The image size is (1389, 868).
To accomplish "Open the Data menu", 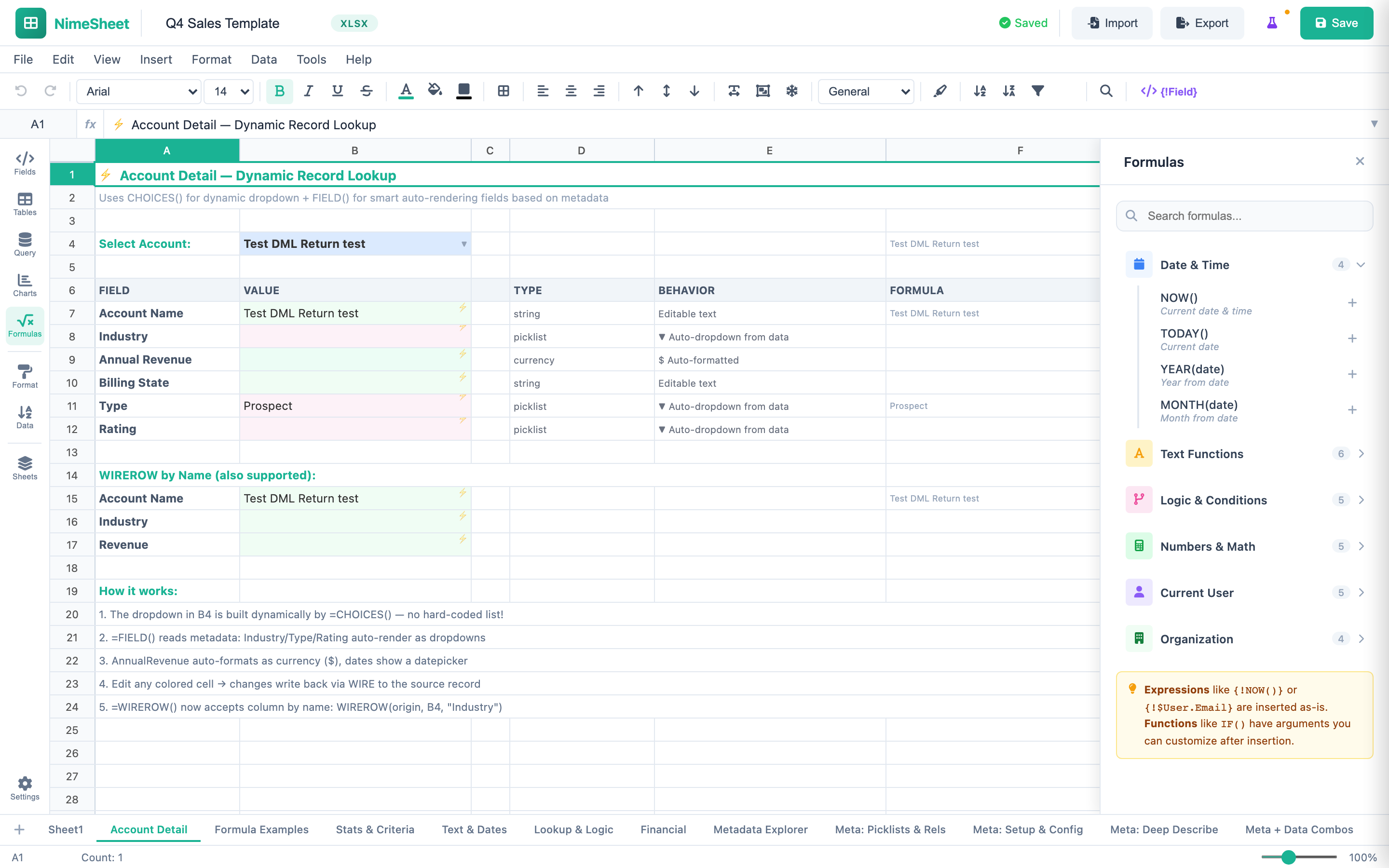I will click(x=263, y=59).
